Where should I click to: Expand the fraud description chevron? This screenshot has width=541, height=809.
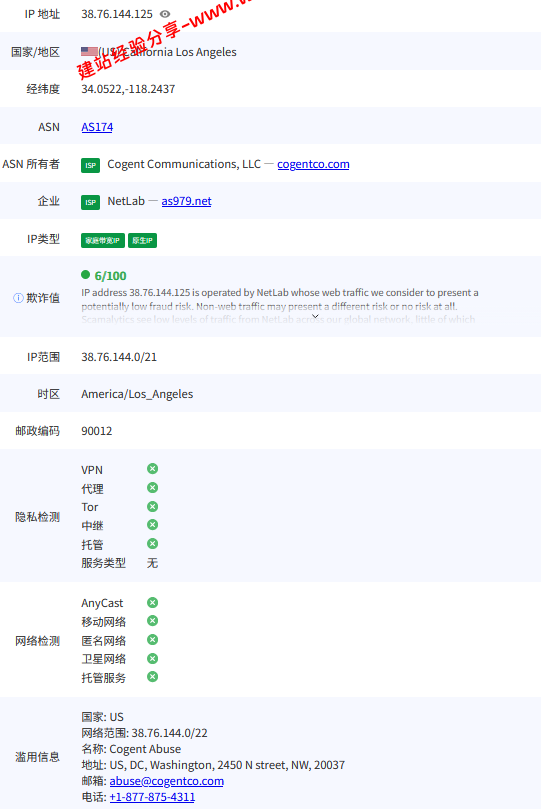coord(315,316)
